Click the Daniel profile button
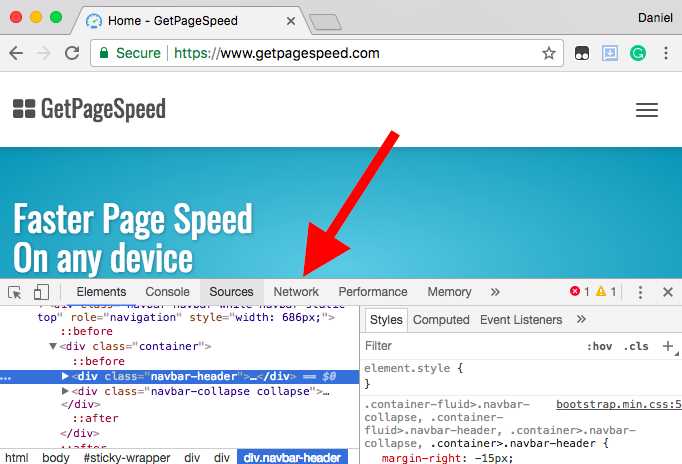The height and width of the screenshot is (464, 682). (655, 17)
